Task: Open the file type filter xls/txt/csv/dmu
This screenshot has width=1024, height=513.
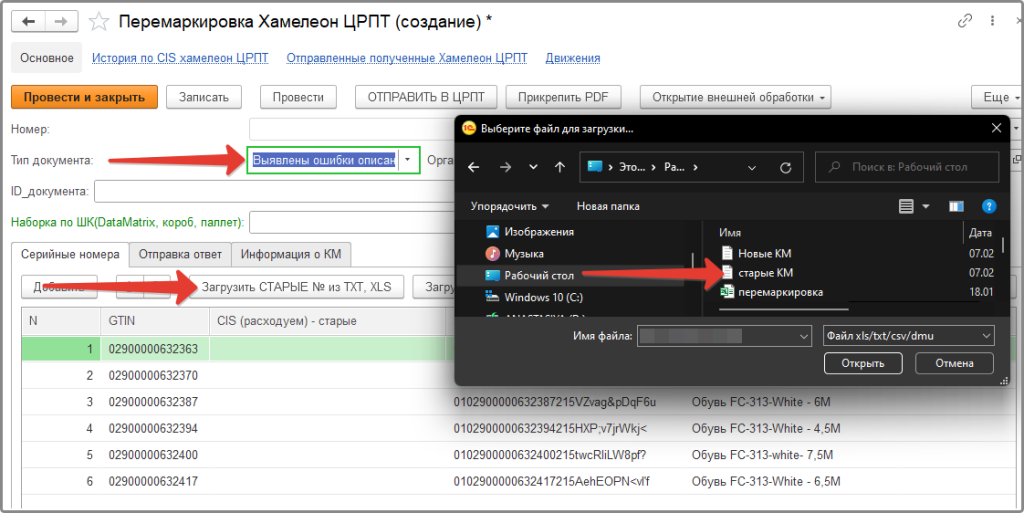Action: point(909,336)
